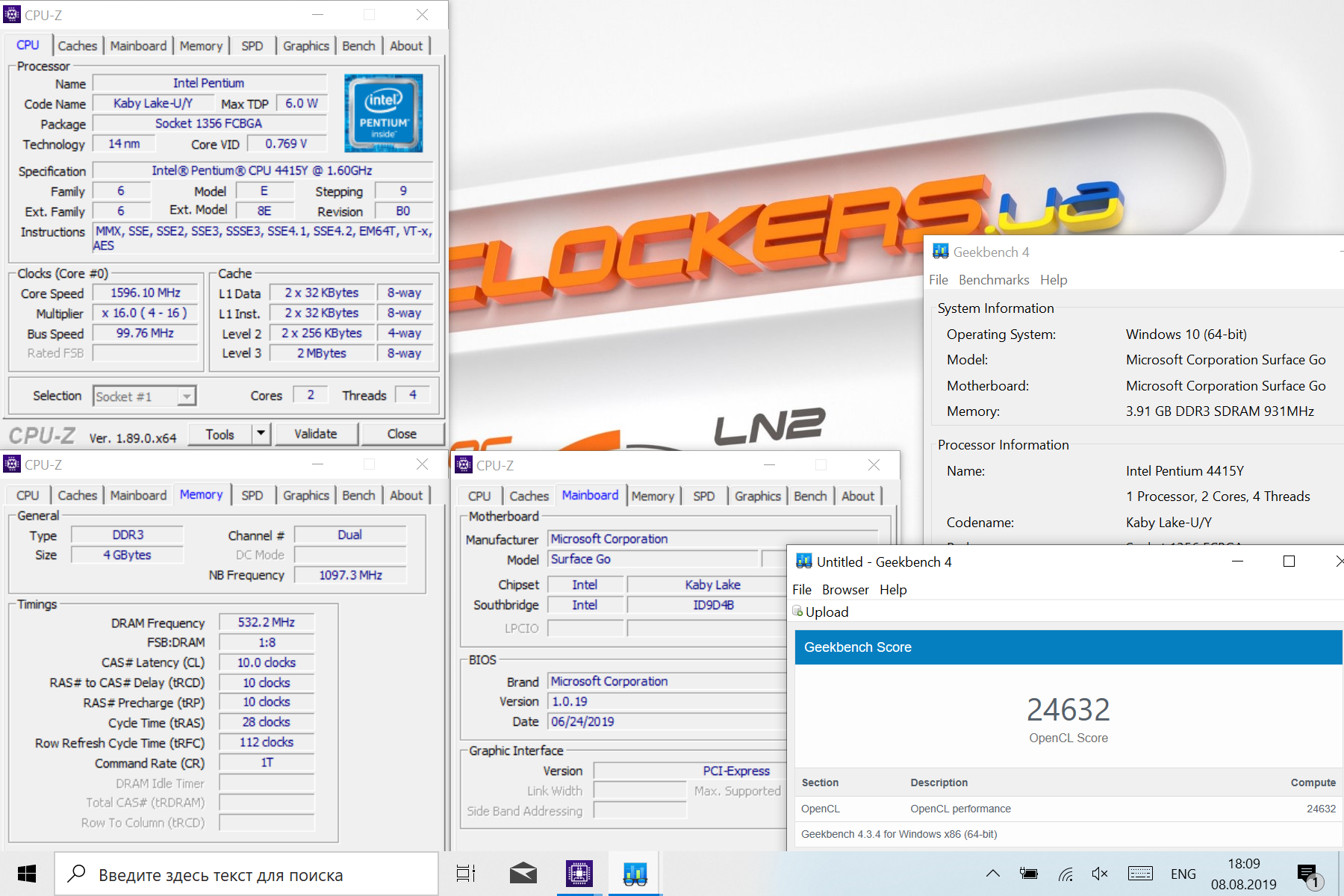The image size is (1344, 896).
Task: Open Memory tab in Mainboard CPU-Z window
Action: (653, 496)
